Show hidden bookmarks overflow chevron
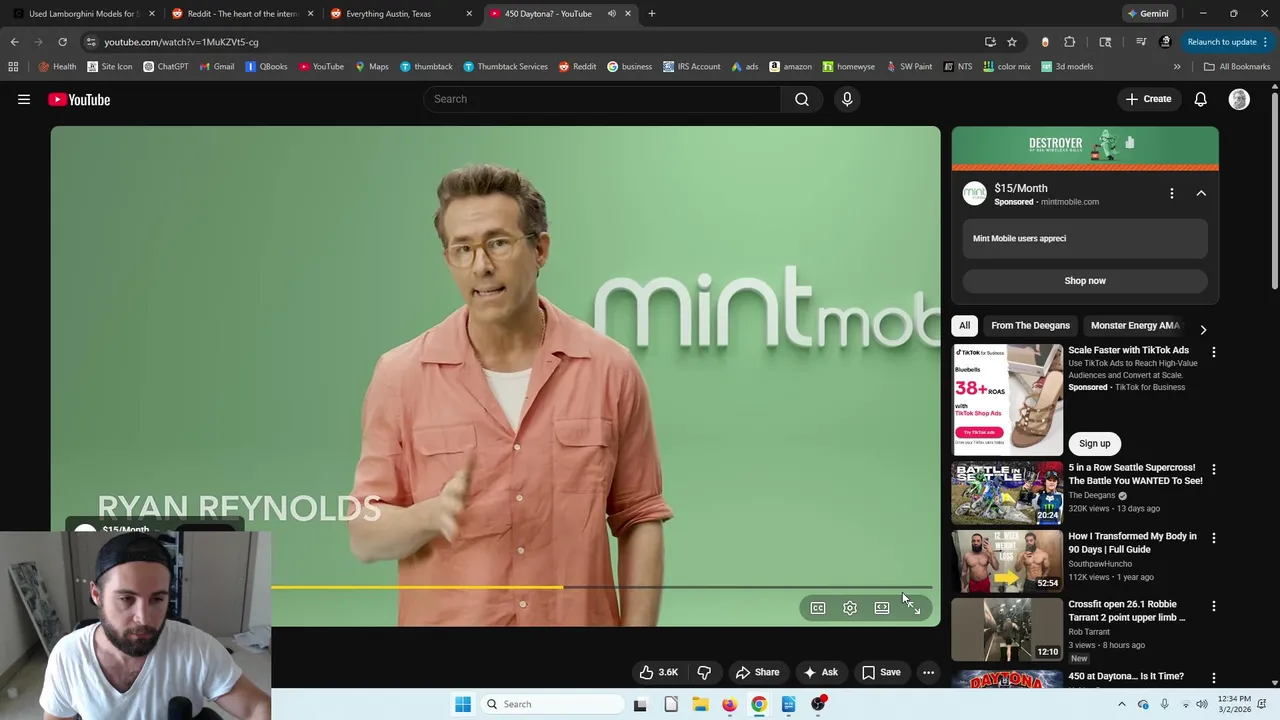Viewport: 1280px width, 720px height. coord(1177,67)
